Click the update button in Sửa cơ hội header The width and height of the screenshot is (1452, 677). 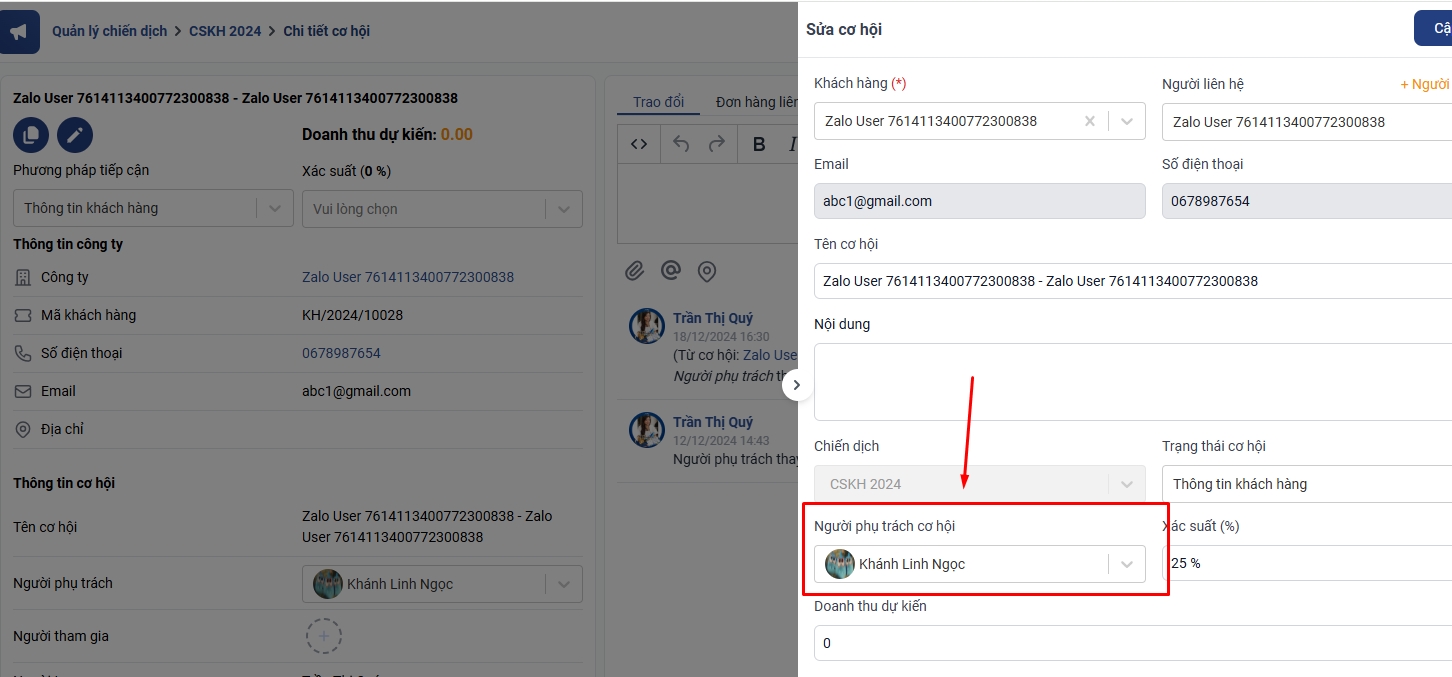tap(1433, 28)
